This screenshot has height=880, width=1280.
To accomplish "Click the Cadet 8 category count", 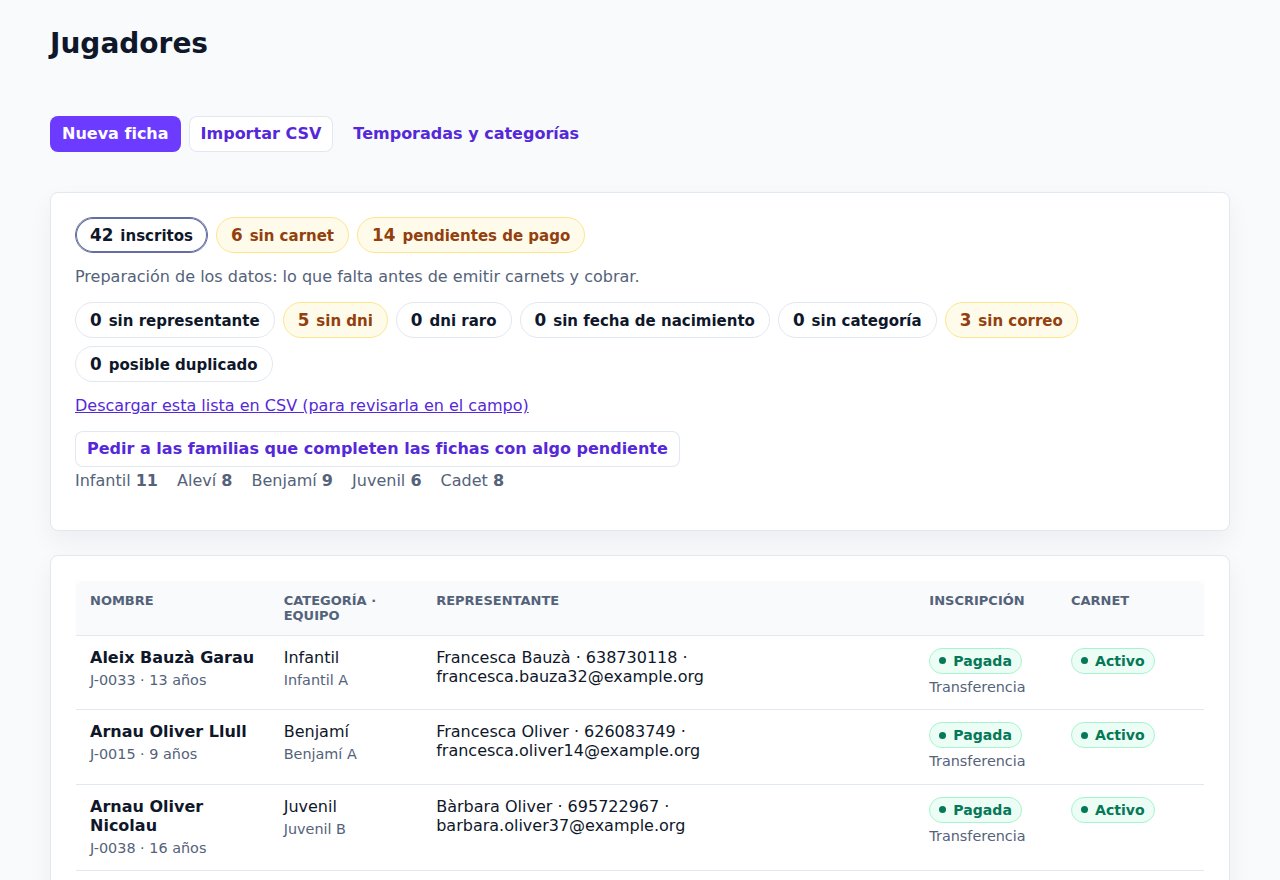I will click(472, 480).
